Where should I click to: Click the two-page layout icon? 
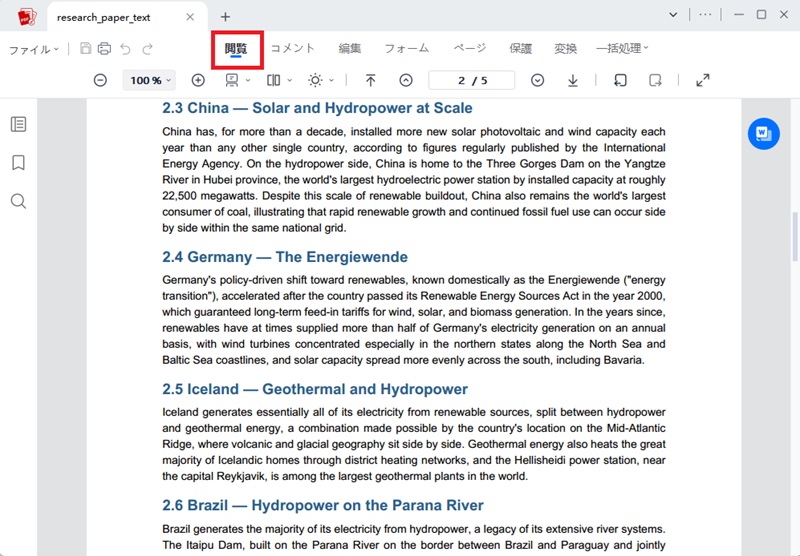273,80
